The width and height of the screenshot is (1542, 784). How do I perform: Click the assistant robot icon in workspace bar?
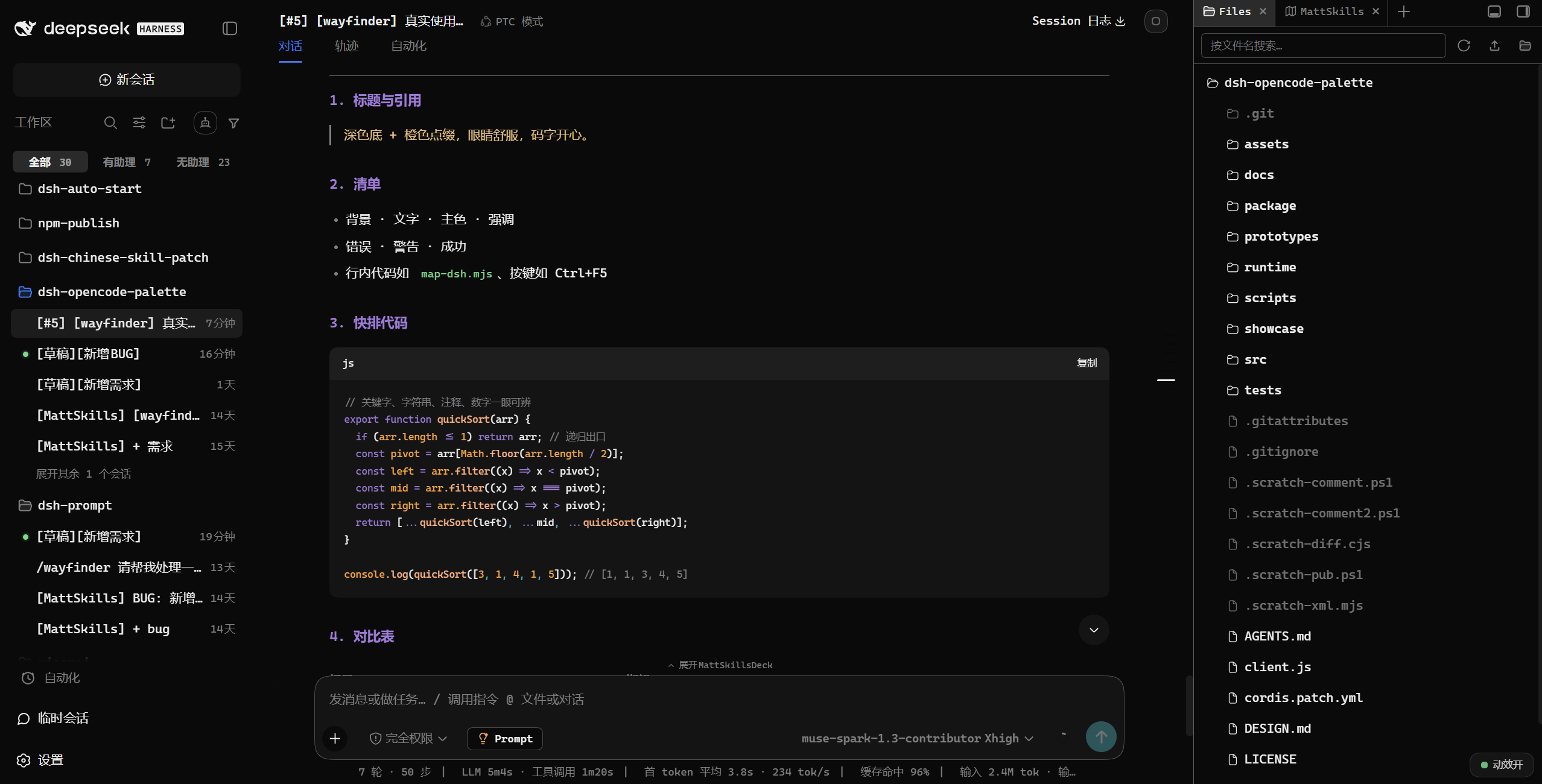(x=205, y=123)
